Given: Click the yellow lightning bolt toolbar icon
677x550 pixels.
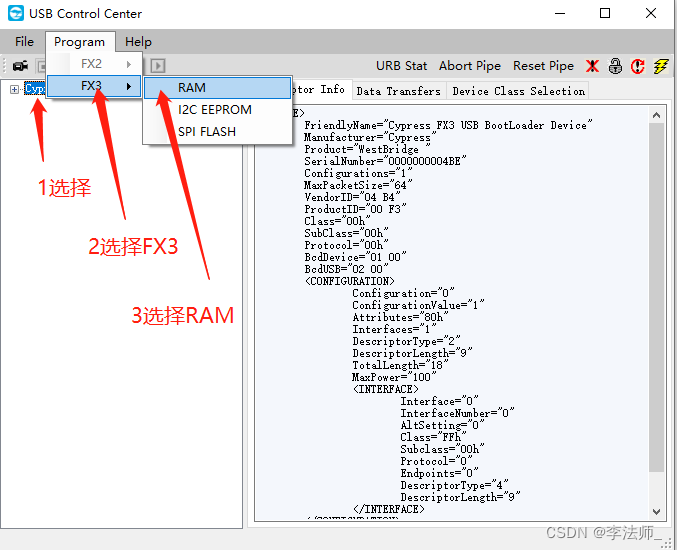Looking at the screenshot, I should [661, 66].
